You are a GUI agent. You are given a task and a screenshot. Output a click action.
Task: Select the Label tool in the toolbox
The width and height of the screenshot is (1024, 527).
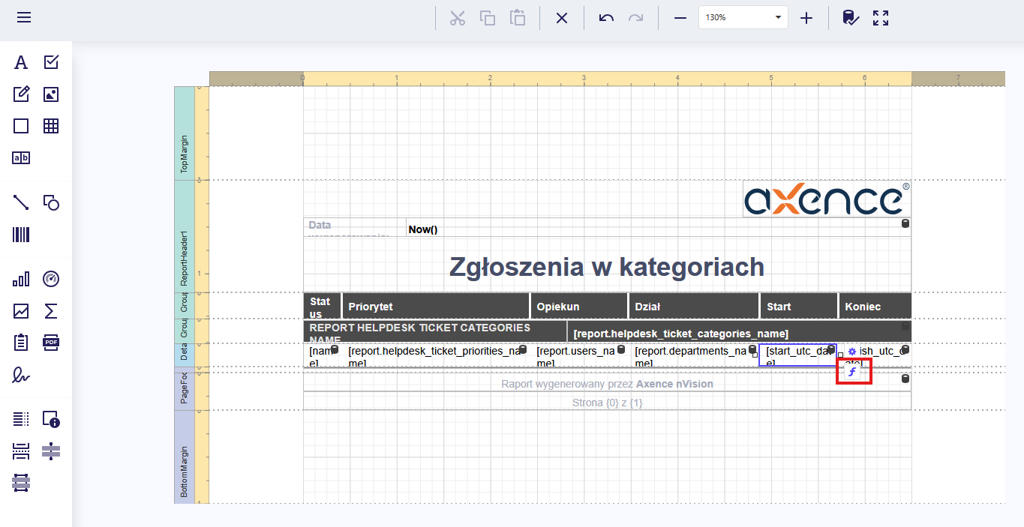pos(20,63)
